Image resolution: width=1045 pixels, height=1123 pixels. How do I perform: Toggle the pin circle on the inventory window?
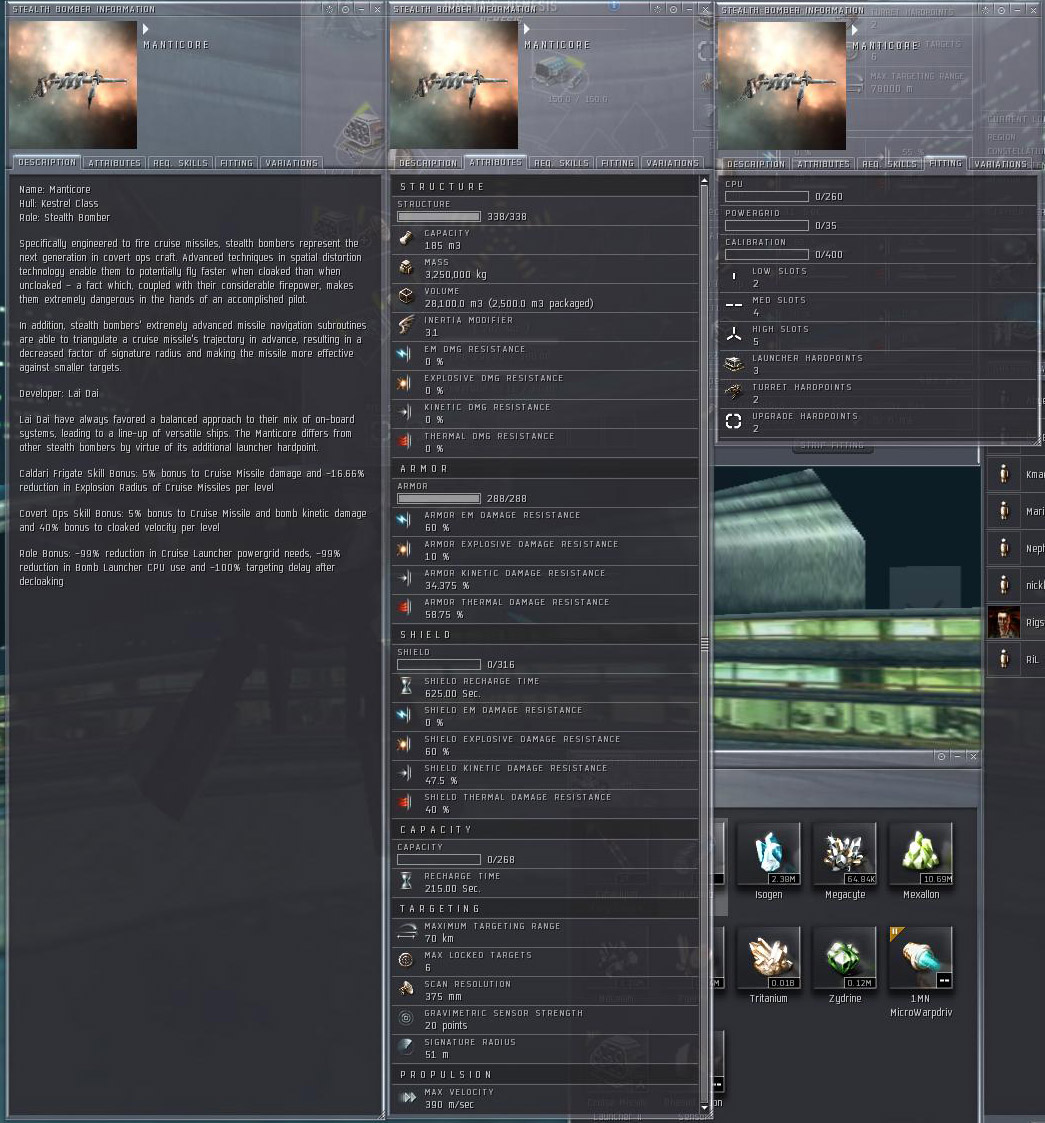[941, 756]
